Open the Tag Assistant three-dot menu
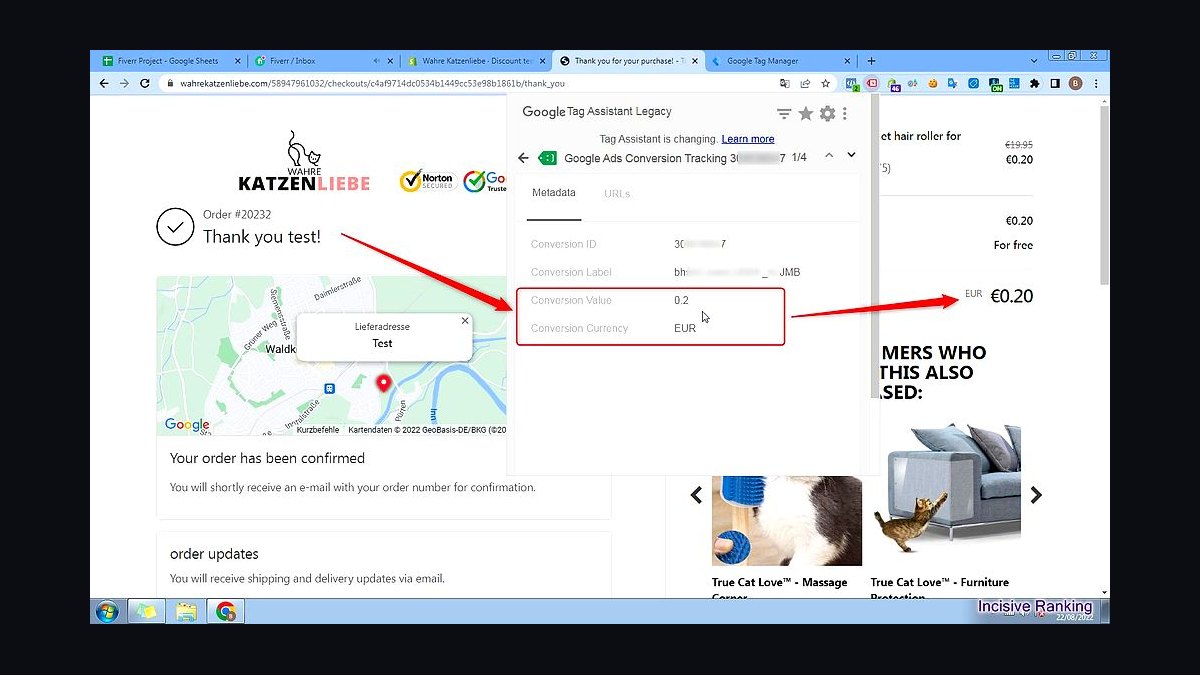 (845, 113)
